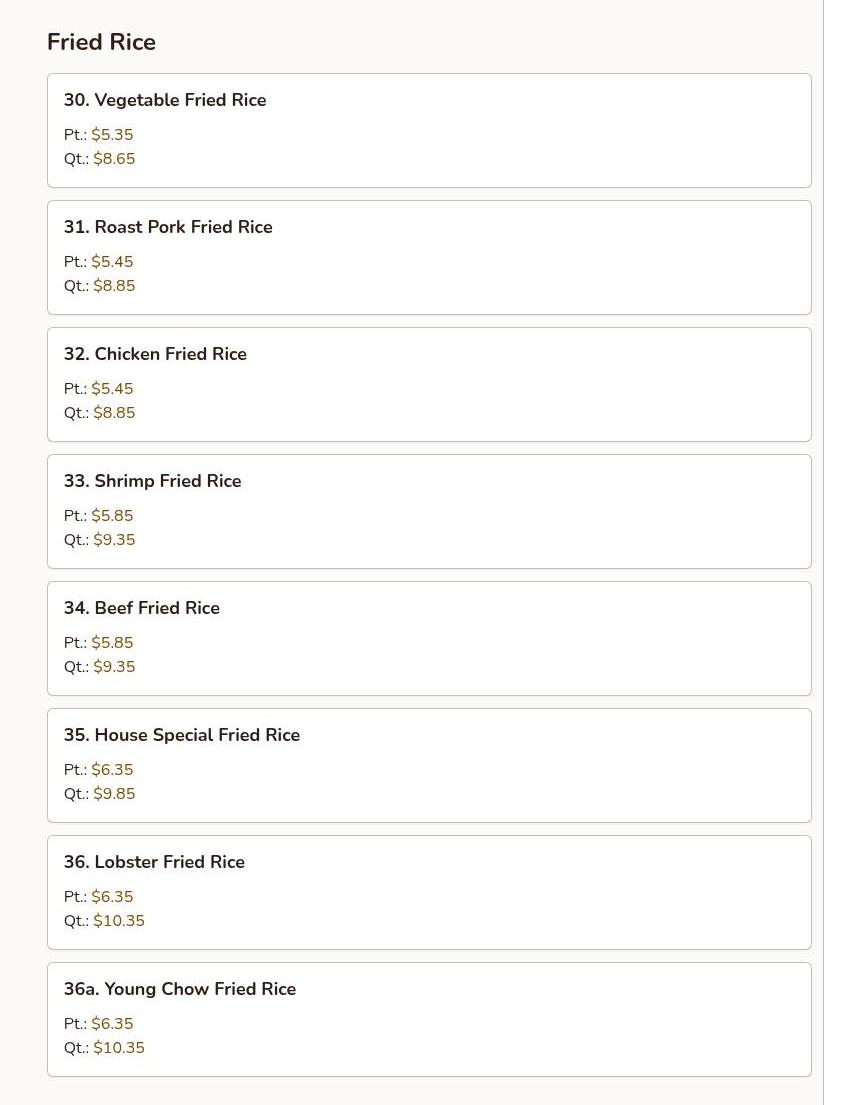844x1105 pixels.
Task: Click the Roast Pork Fried Rice quart price
Action: click(114, 286)
